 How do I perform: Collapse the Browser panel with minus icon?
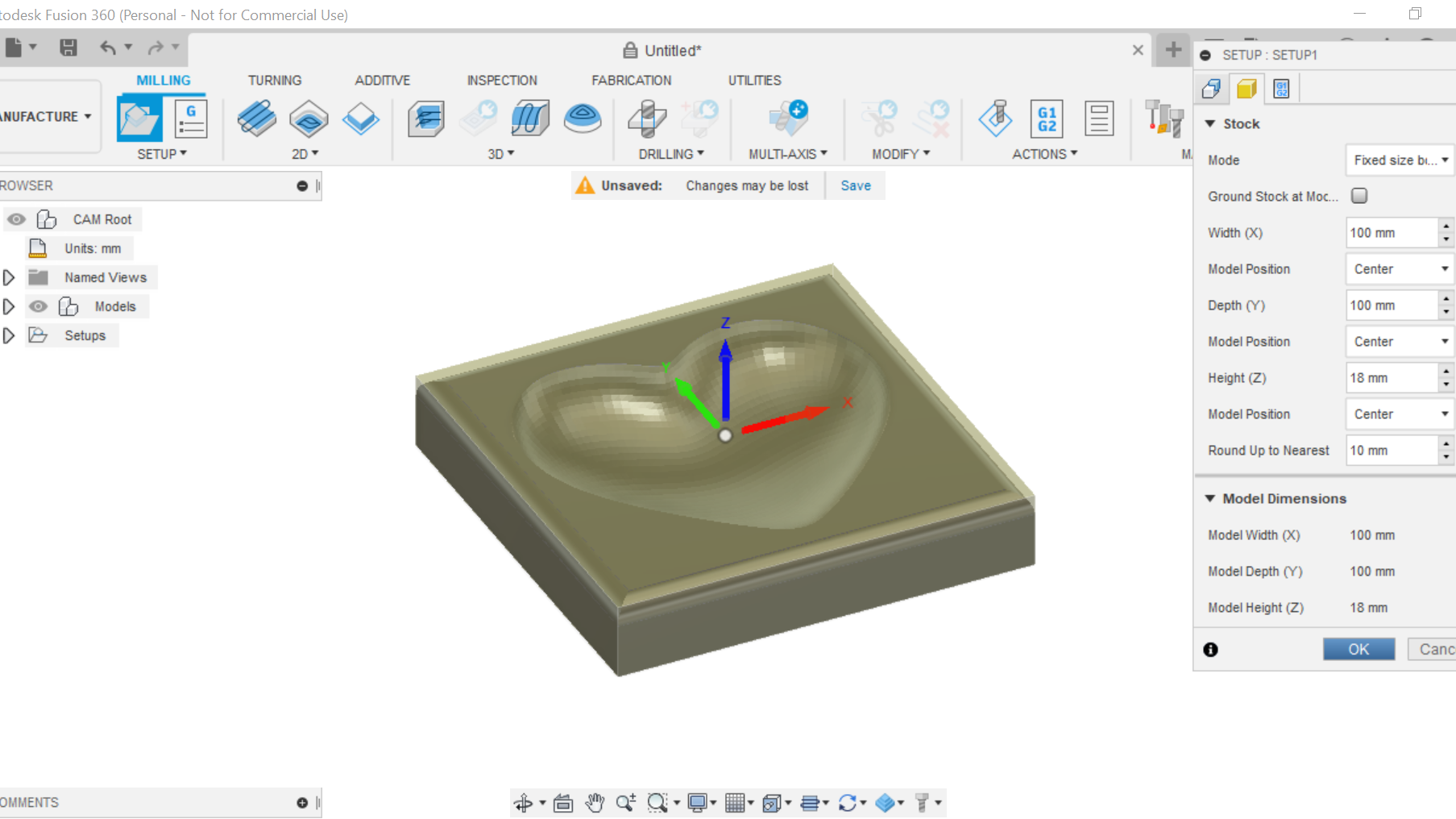click(302, 186)
